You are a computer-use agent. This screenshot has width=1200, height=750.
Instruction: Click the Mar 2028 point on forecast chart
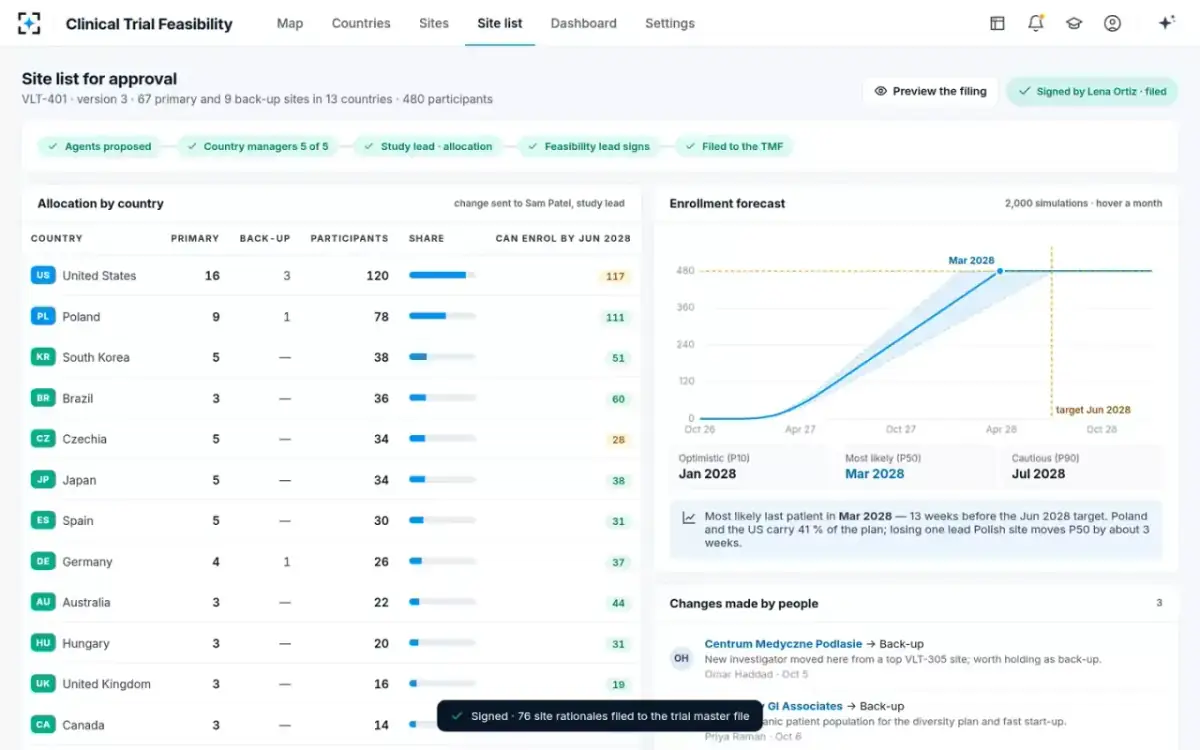[1000, 271]
